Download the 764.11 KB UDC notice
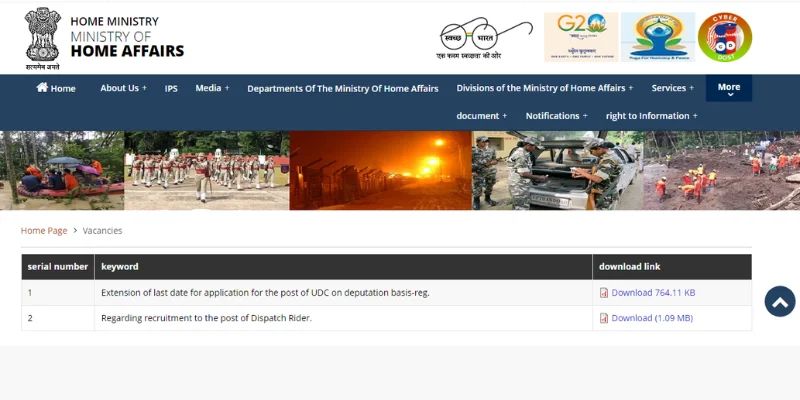 653,293
